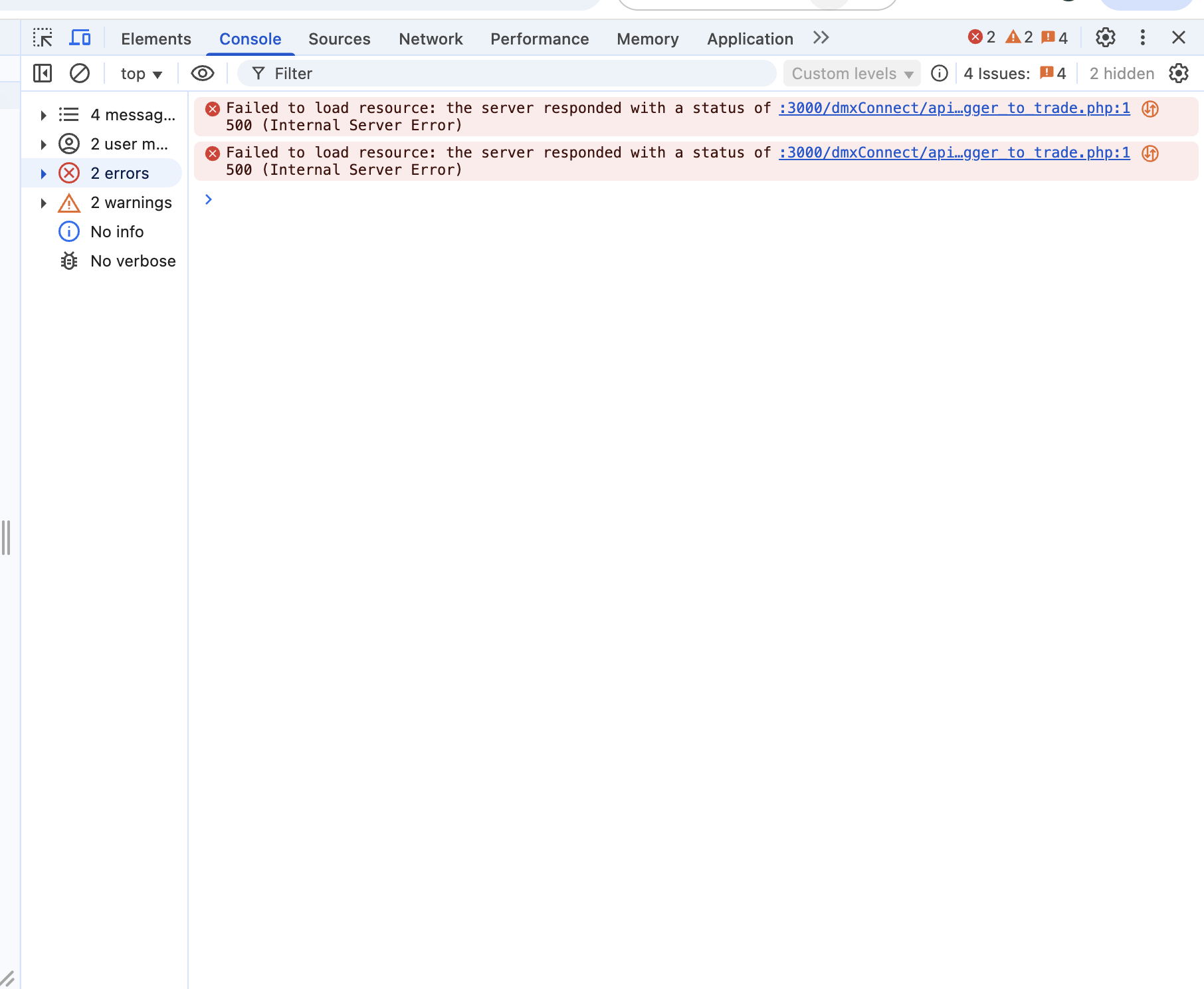1204x989 pixels.
Task: Toggle the console sidebar panel
Action: (x=43, y=73)
